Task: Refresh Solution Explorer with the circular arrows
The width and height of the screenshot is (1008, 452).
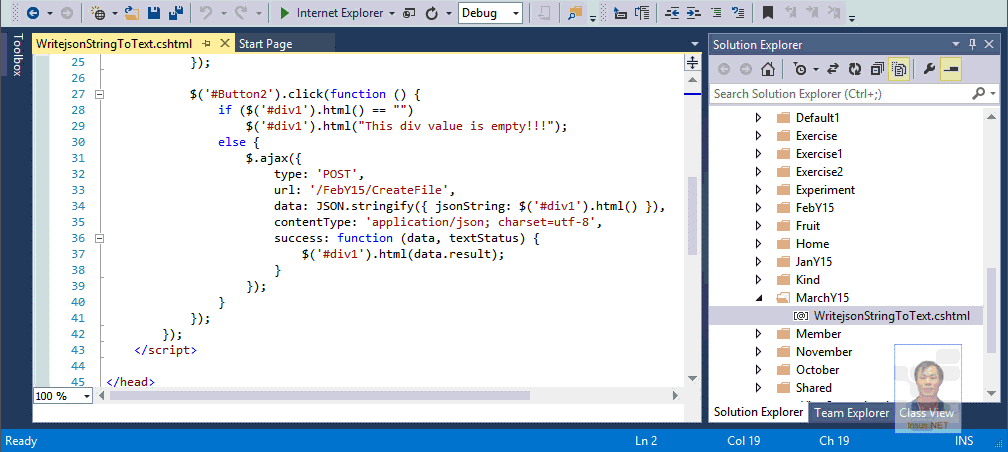Action: (855, 69)
